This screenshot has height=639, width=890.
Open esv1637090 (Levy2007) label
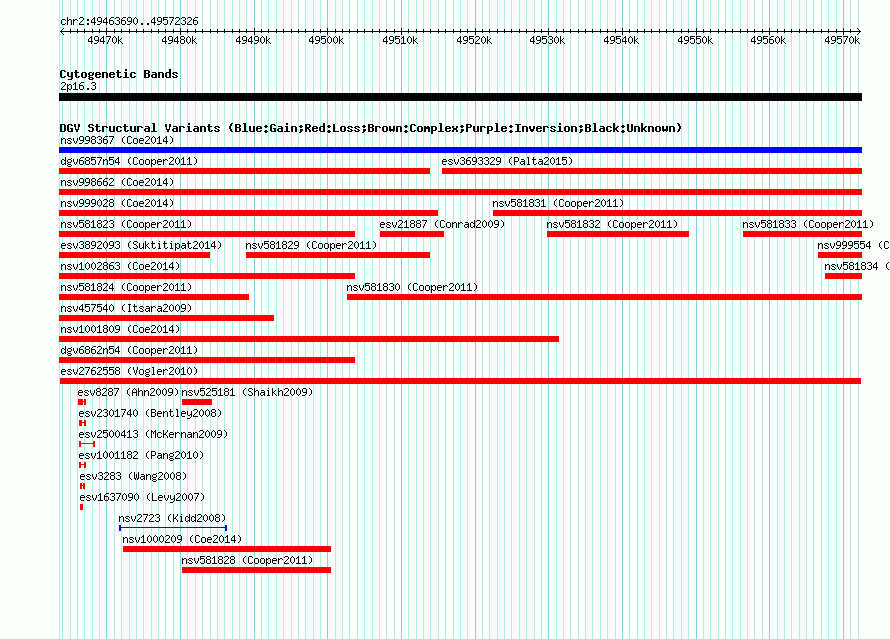pyautogui.click(x=142, y=497)
